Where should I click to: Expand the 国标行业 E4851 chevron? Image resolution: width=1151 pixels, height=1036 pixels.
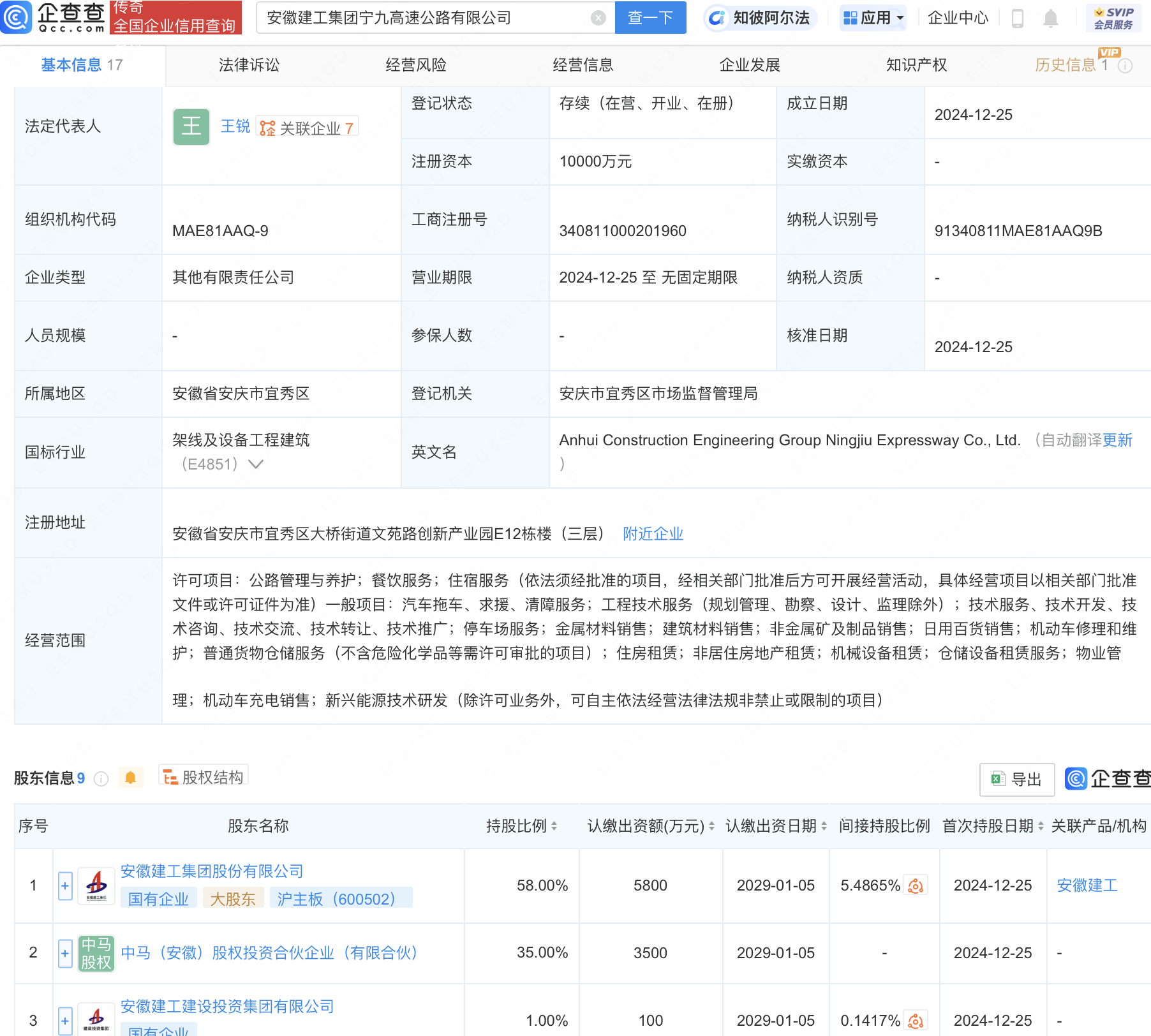click(256, 464)
